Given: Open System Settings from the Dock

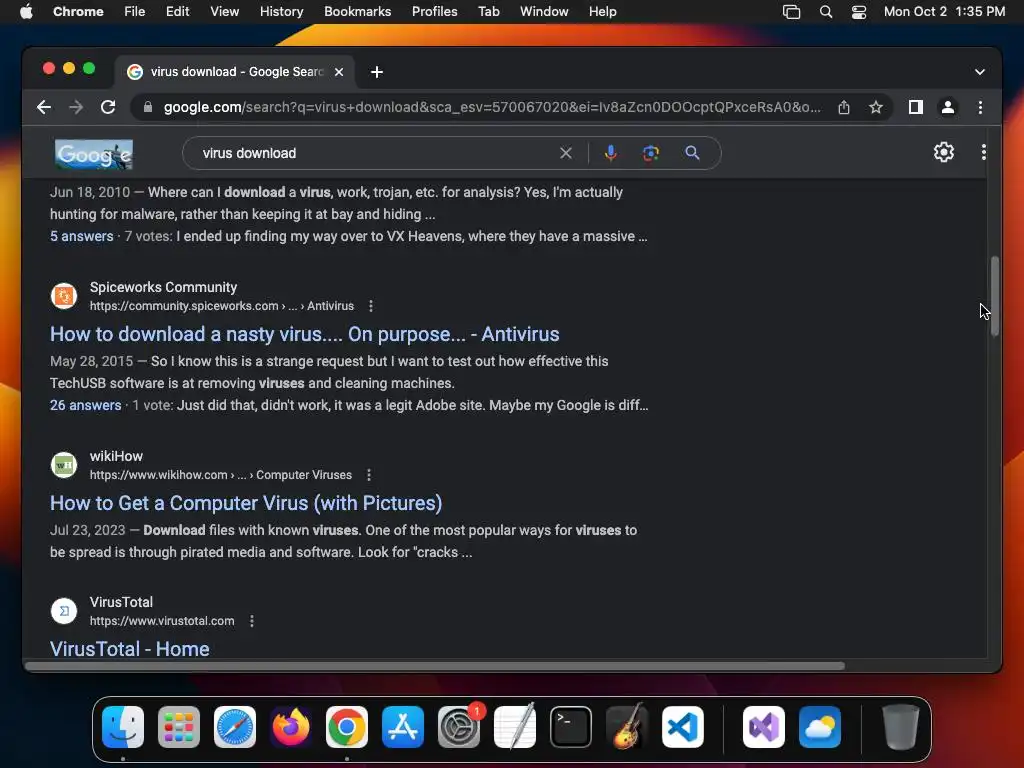Looking at the screenshot, I should click(459, 727).
